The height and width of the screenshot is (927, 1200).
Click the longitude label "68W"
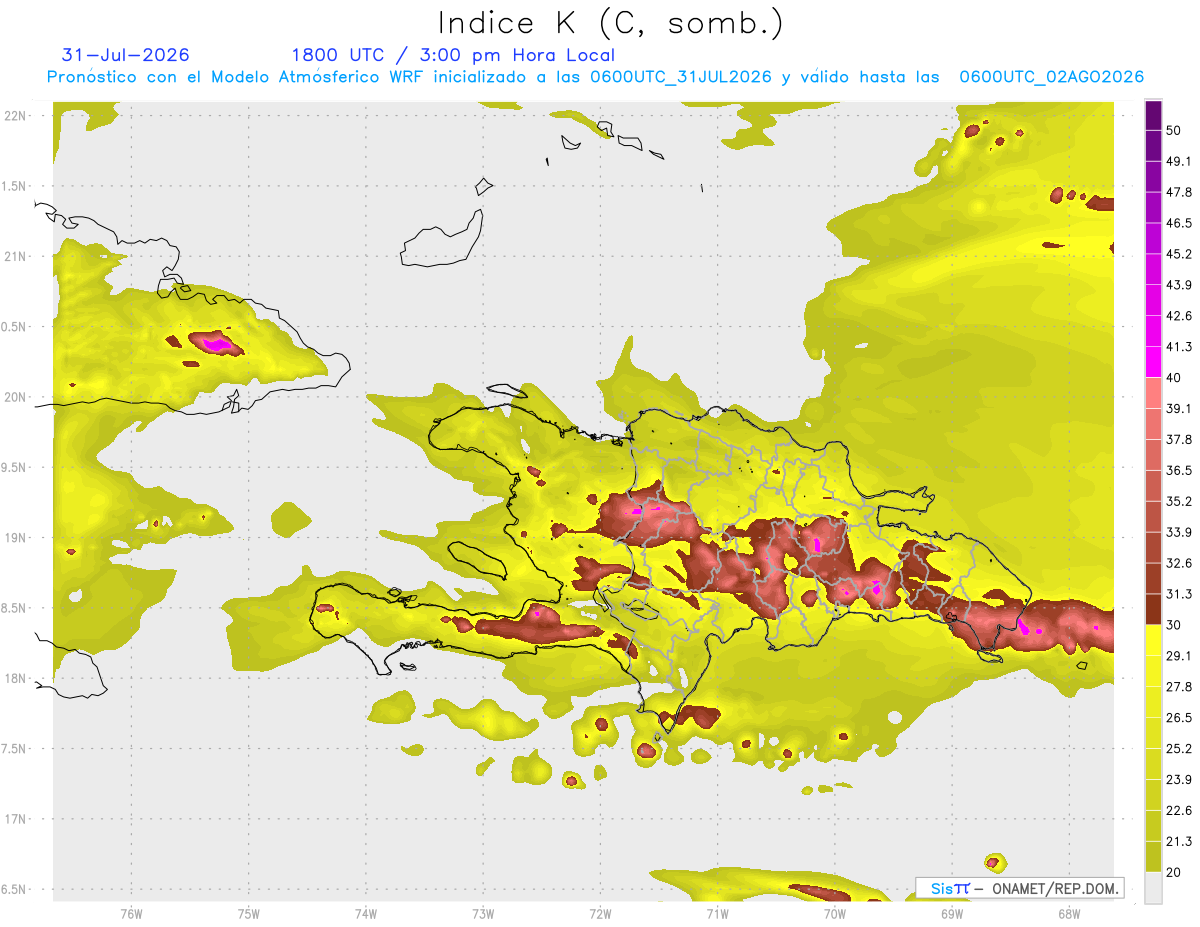(1068, 914)
